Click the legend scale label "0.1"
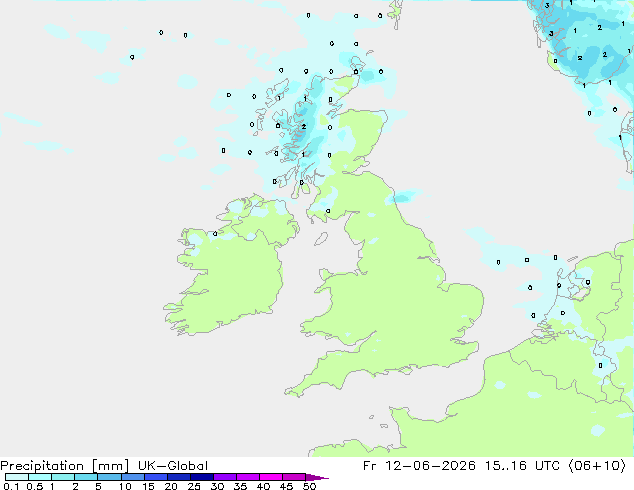Viewport: 634px width, 490px height. click(11, 486)
